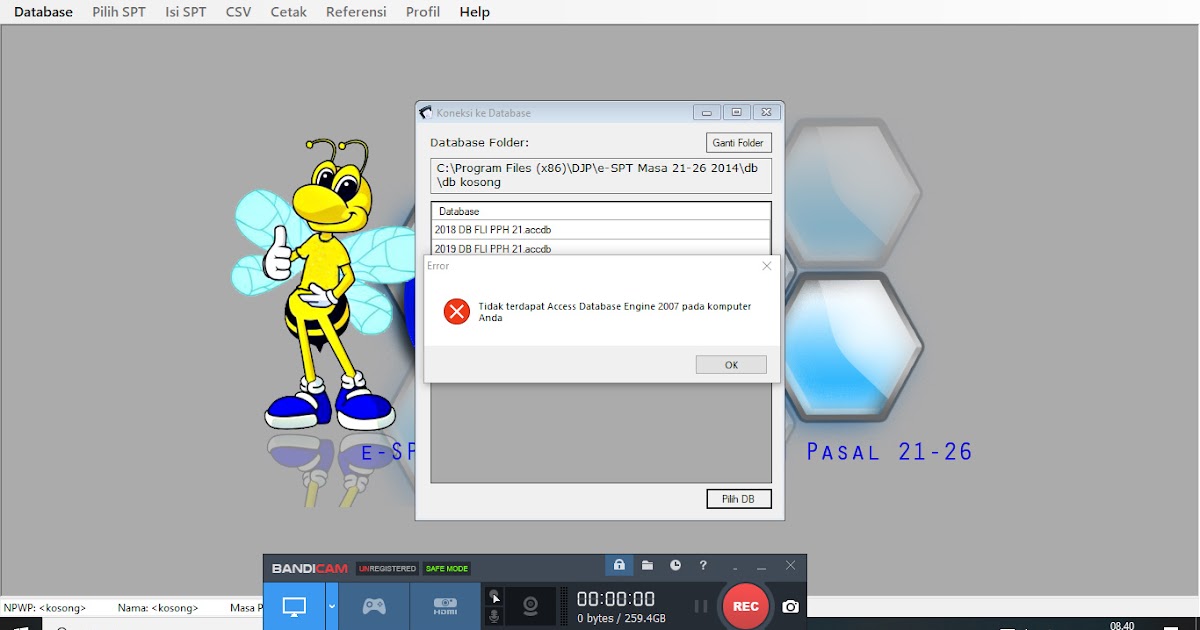Select 2019 DB FLI PPH 21.accdb row
Image resolution: width=1200 pixels, height=630 pixels.
[x=601, y=248]
